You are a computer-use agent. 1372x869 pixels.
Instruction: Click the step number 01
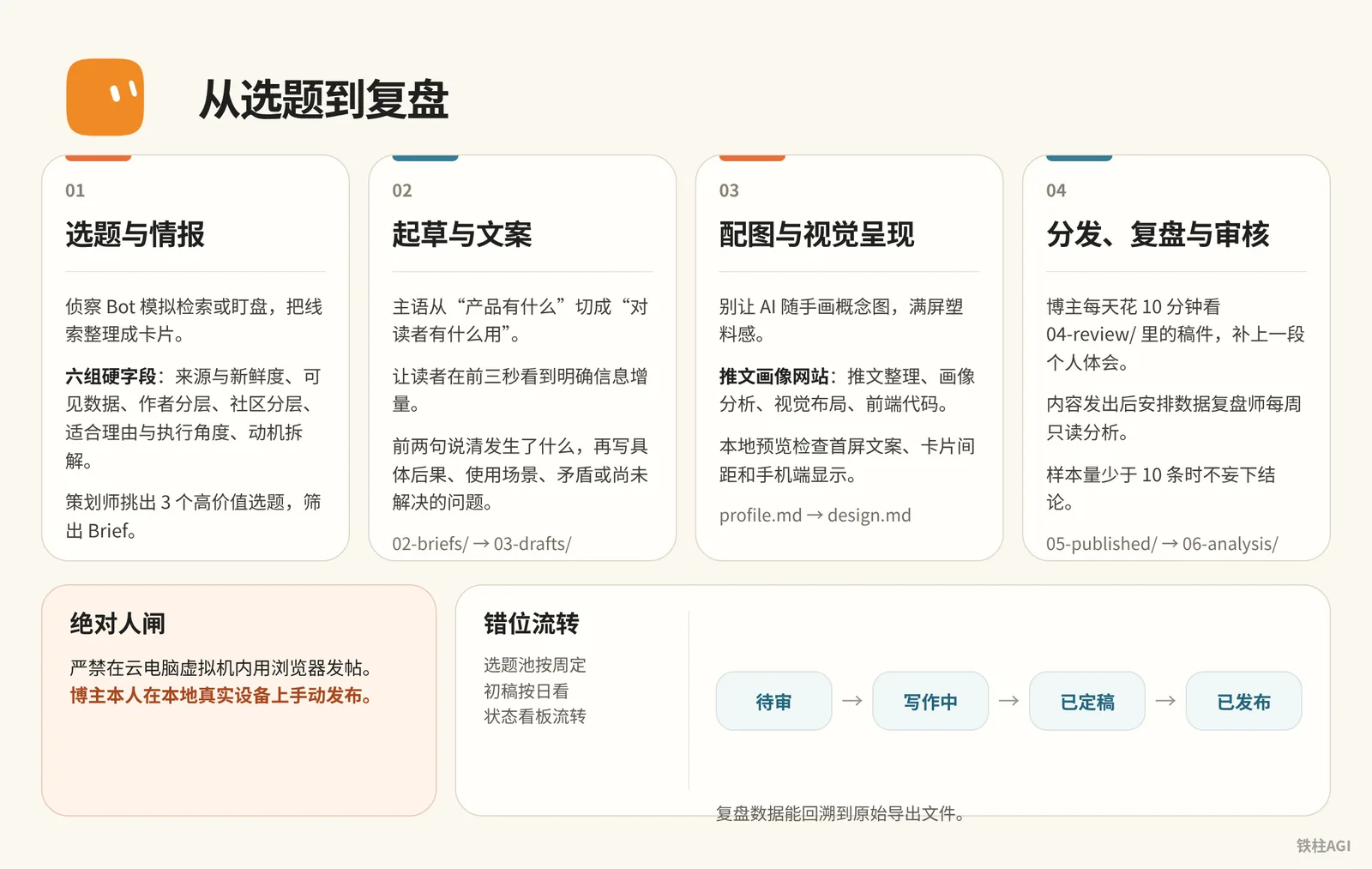pos(75,190)
